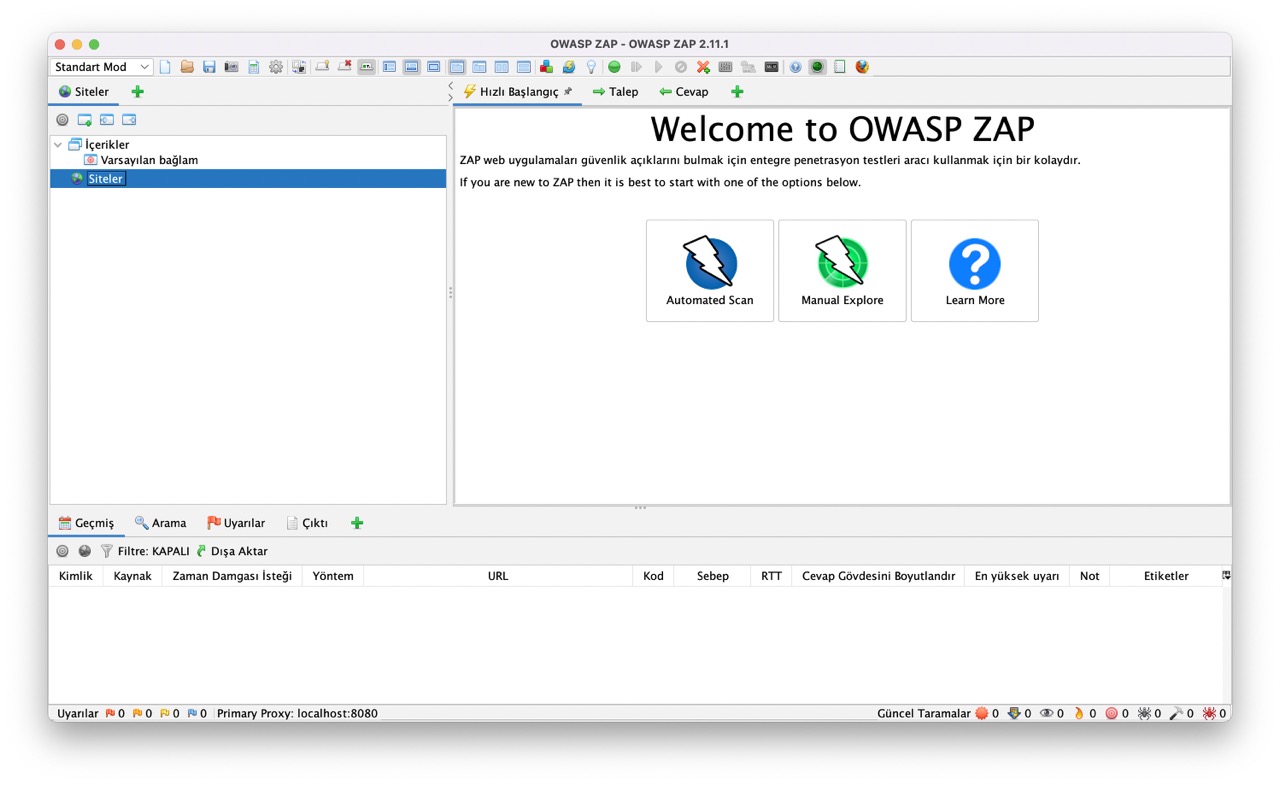Click the black spider status icon
This screenshot has width=1280, height=785.
coord(1144,714)
